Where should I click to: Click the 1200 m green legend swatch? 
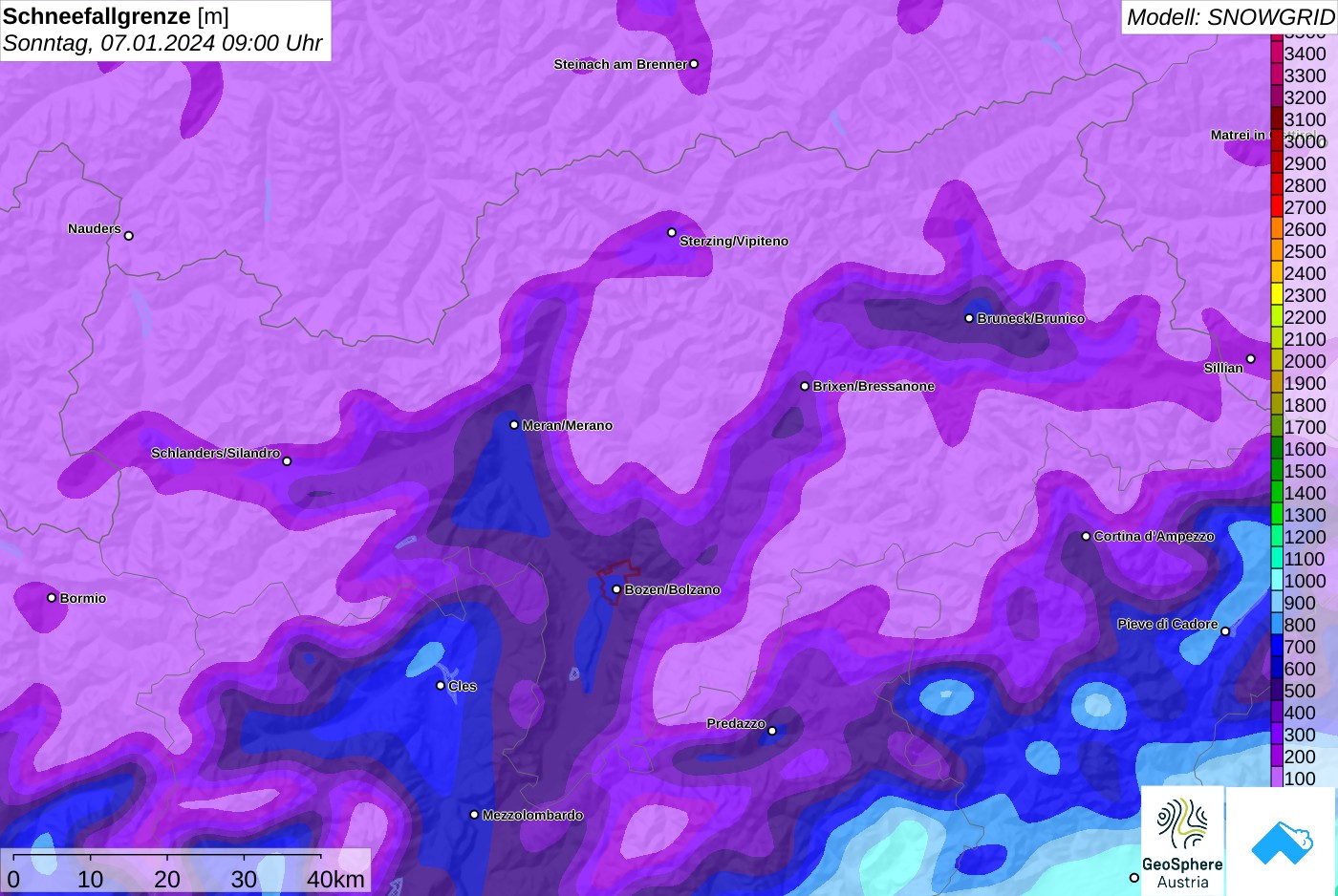1276,537
